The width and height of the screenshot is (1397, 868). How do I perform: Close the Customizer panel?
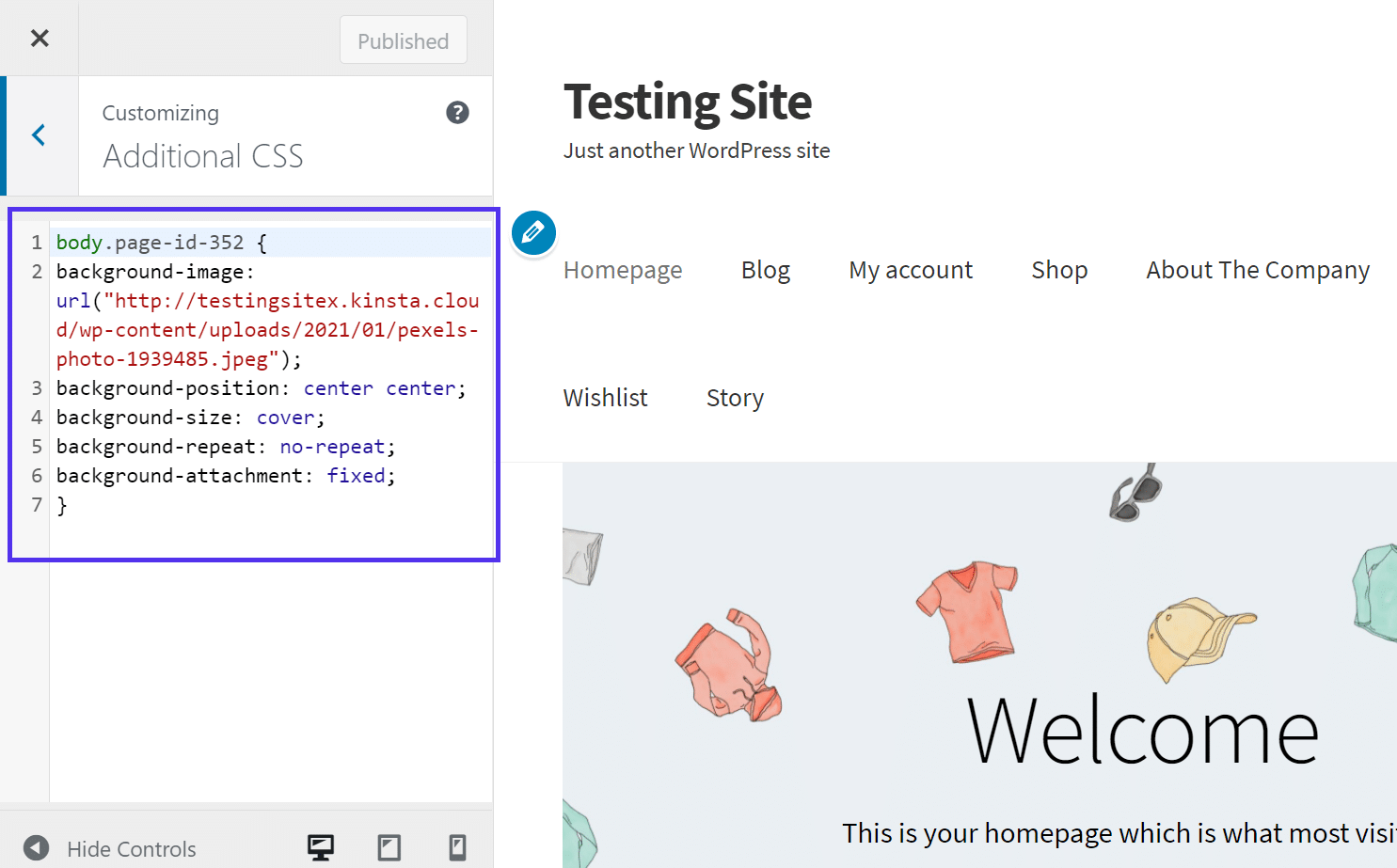(39, 38)
